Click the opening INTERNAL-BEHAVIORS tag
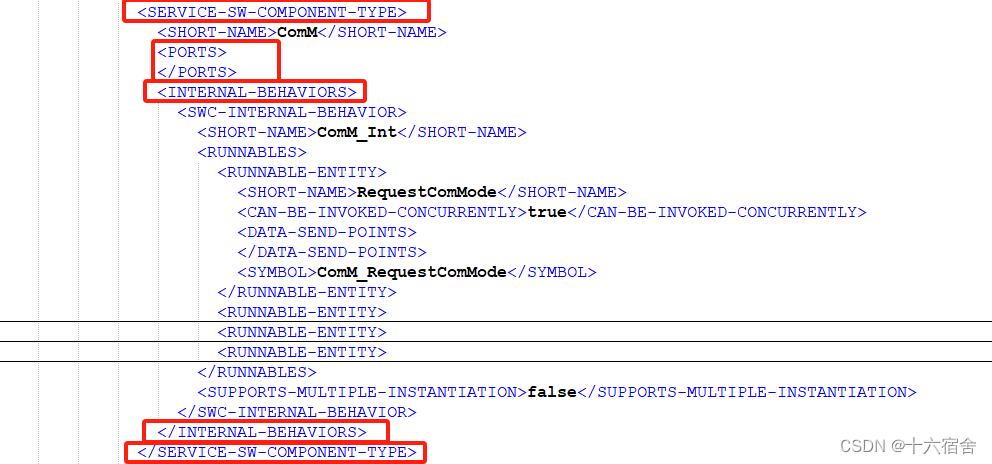 coord(257,92)
